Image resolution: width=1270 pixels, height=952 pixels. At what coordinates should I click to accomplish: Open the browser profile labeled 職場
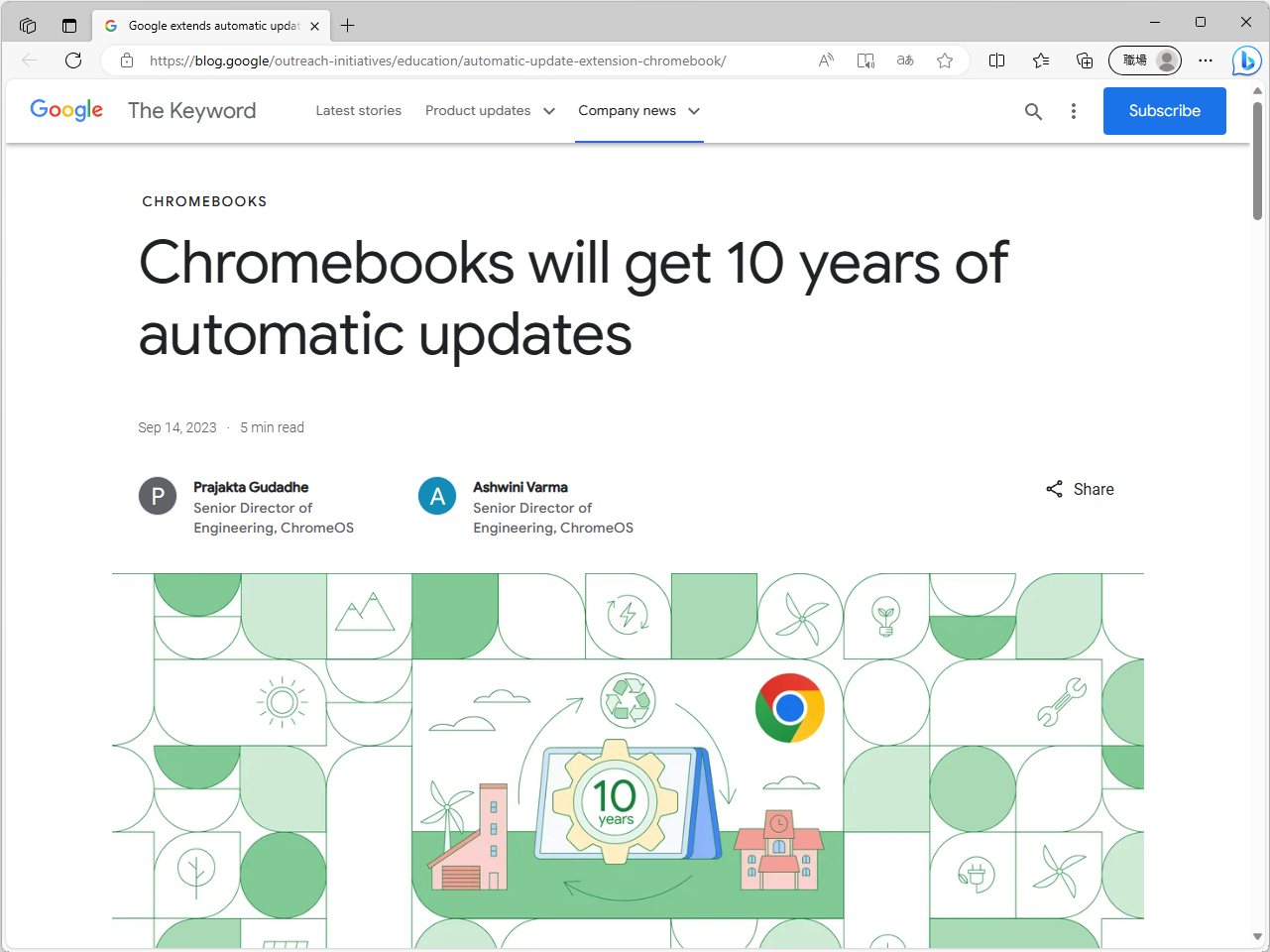coord(1144,60)
